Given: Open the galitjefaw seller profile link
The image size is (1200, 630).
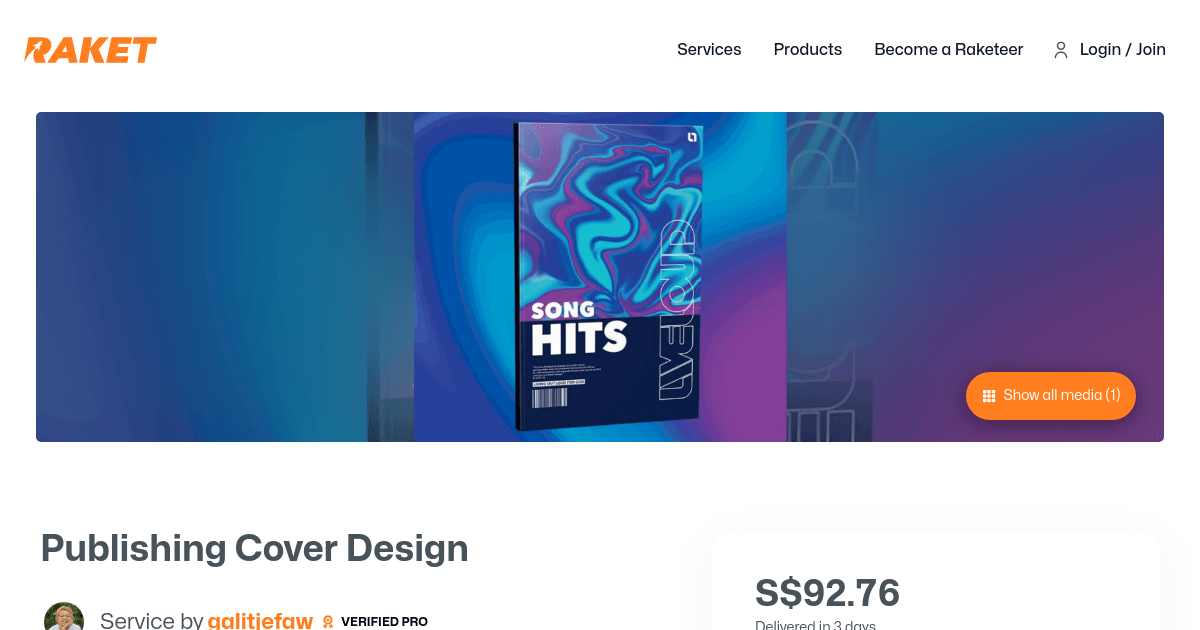Looking at the screenshot, I should (260, 621).
